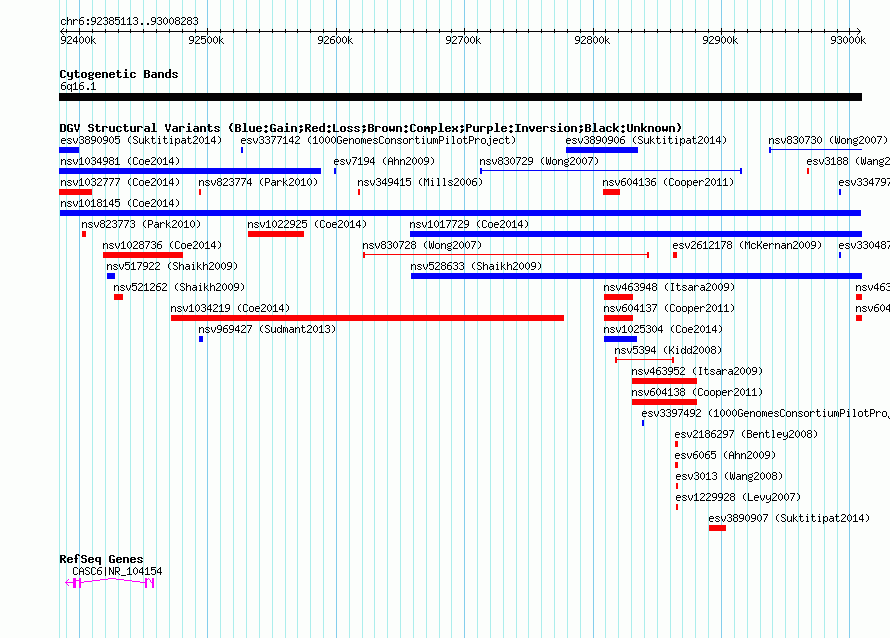
Task: Open esv6065 (Ahn2009) variant label
Action: coord(725,455)
